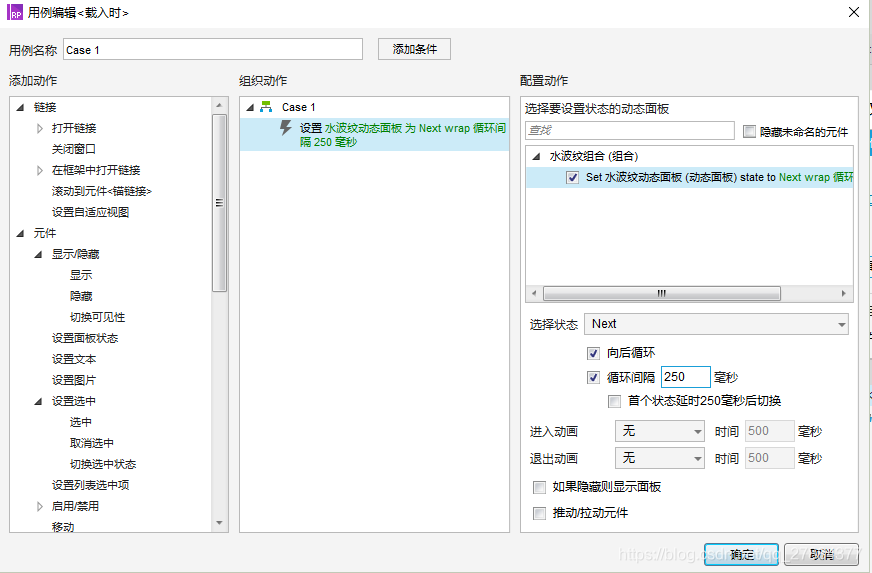
Task: Click the lightning bolt action icon
Action: pyautogui.click(x=285, y=129)
